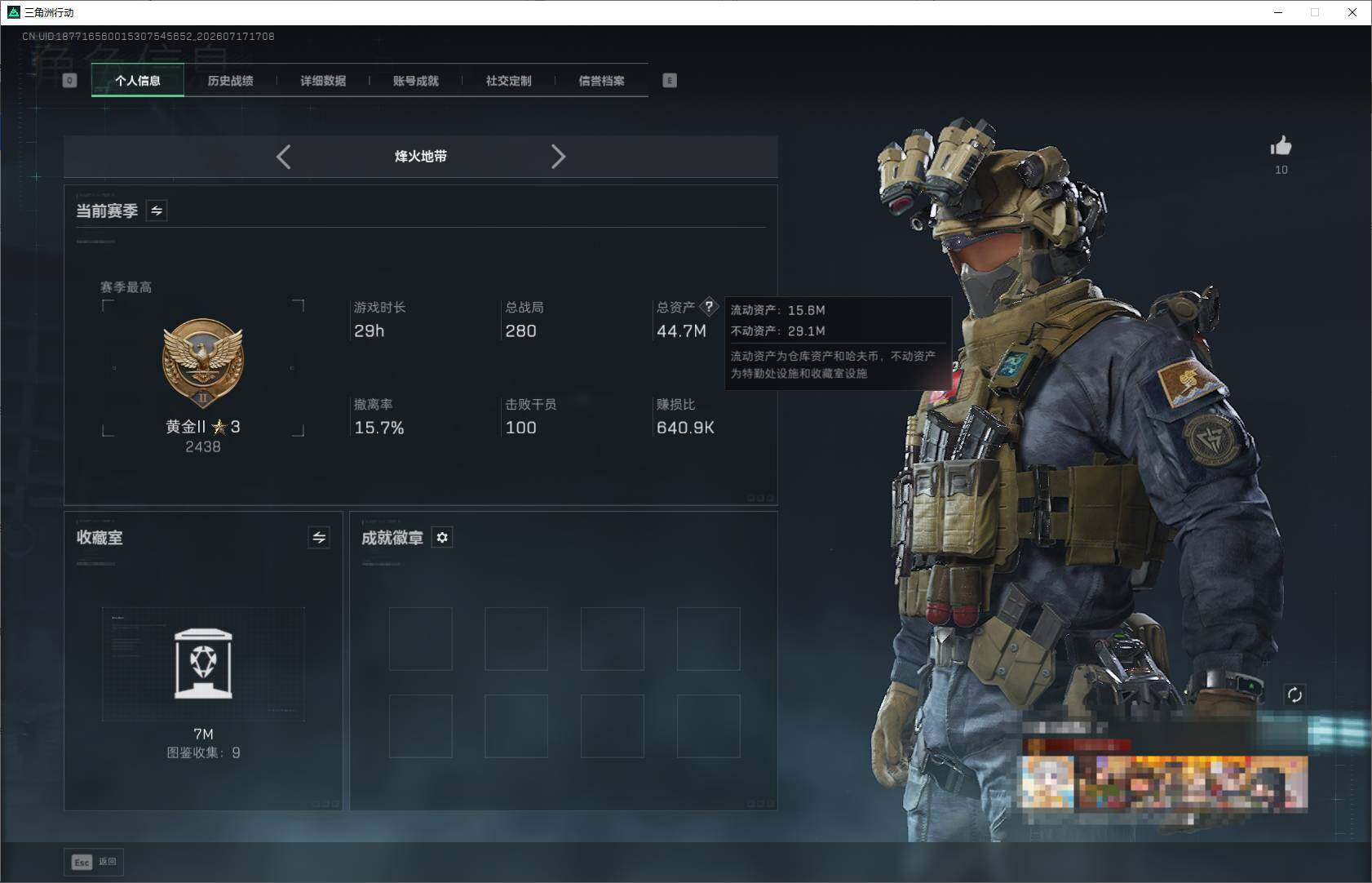The image size is (1372, 883).
Task: Click the thumbs-up like icon
Action: point(1281,146)
